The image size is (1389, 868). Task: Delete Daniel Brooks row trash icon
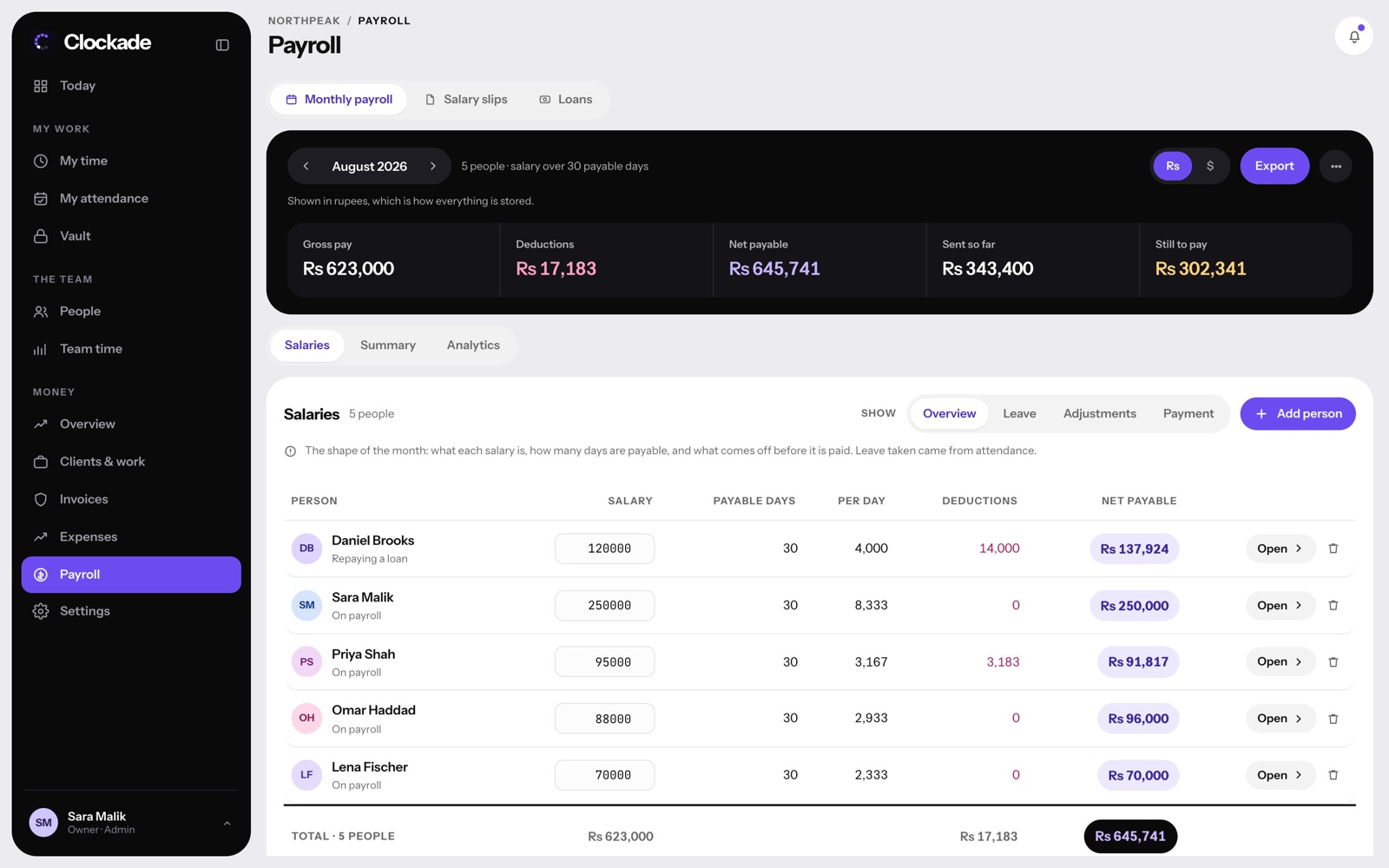(x=1333, y=549)
